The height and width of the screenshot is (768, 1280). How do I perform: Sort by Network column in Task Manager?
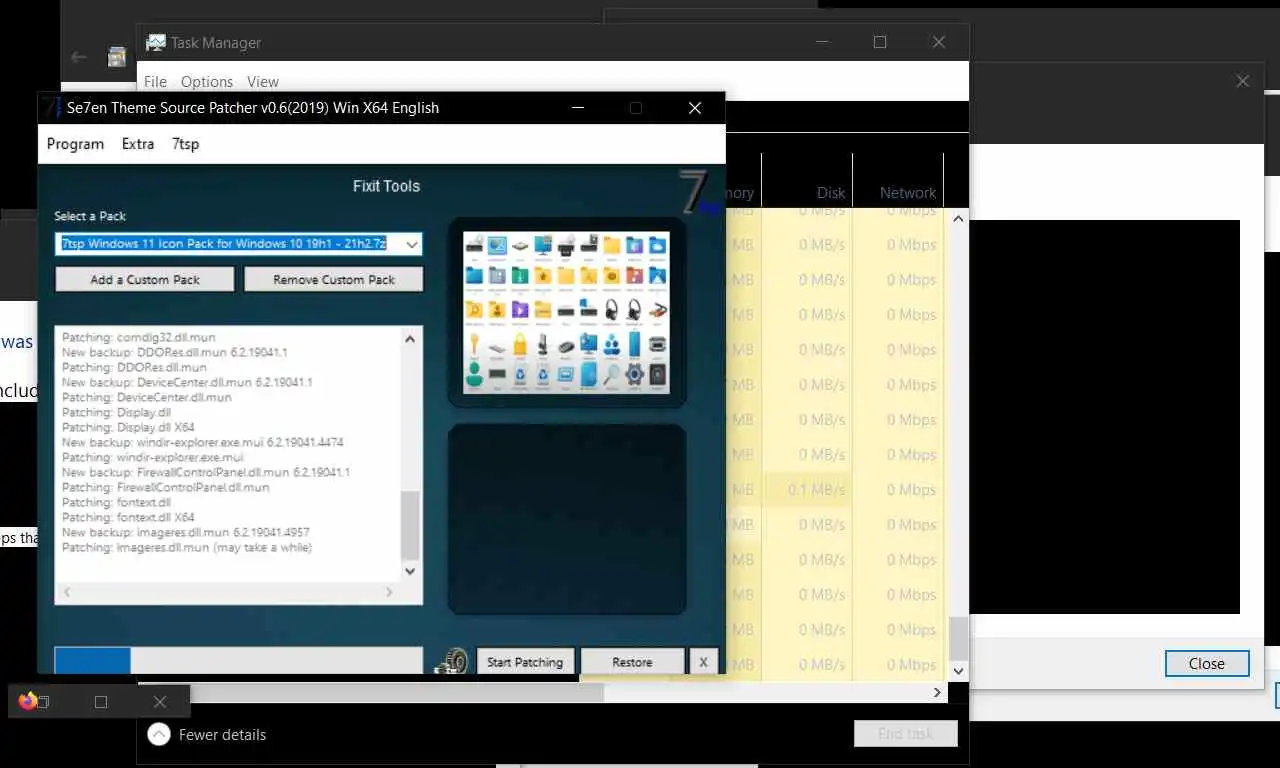pos(898,180)
